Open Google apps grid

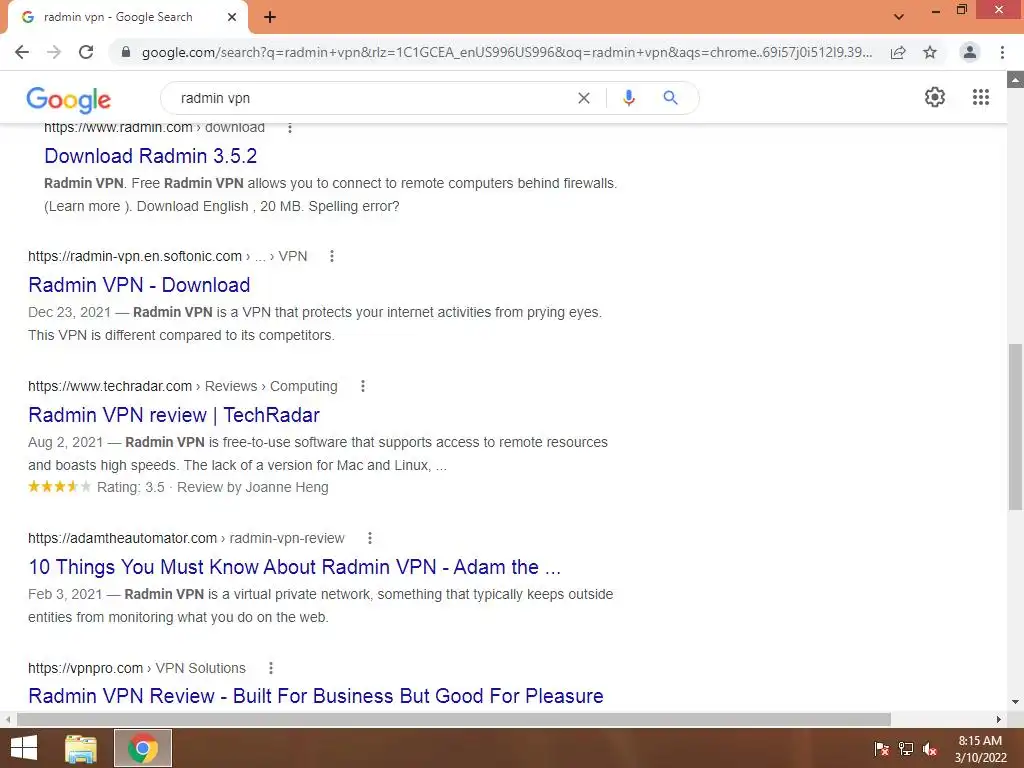981,97
